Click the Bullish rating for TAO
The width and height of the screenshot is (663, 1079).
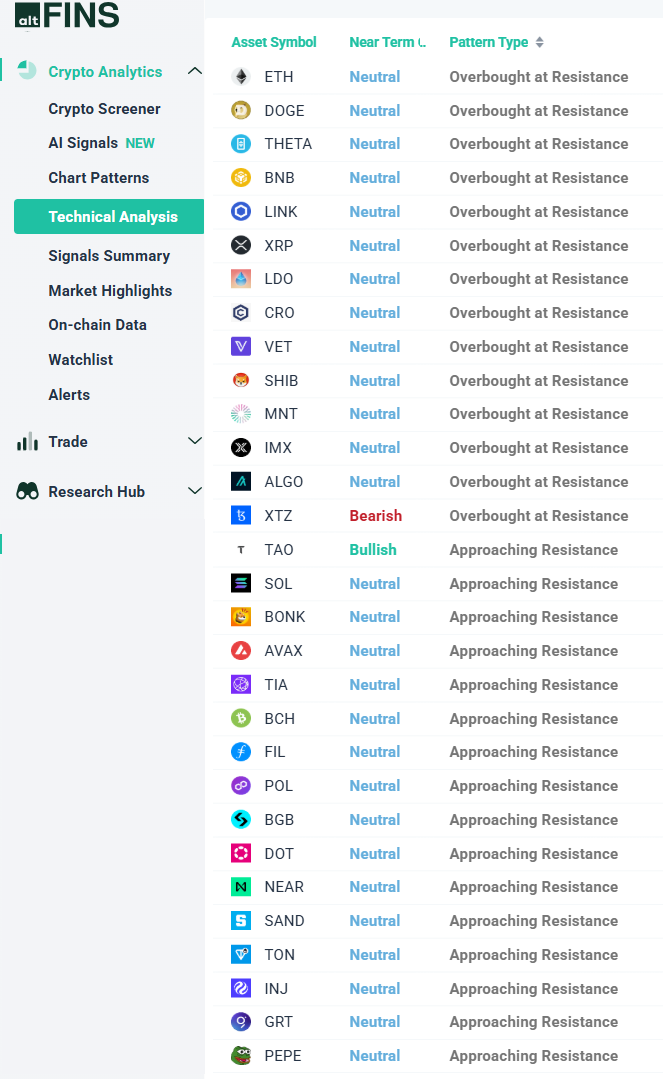pyautogui.click(x=373, y=549)
